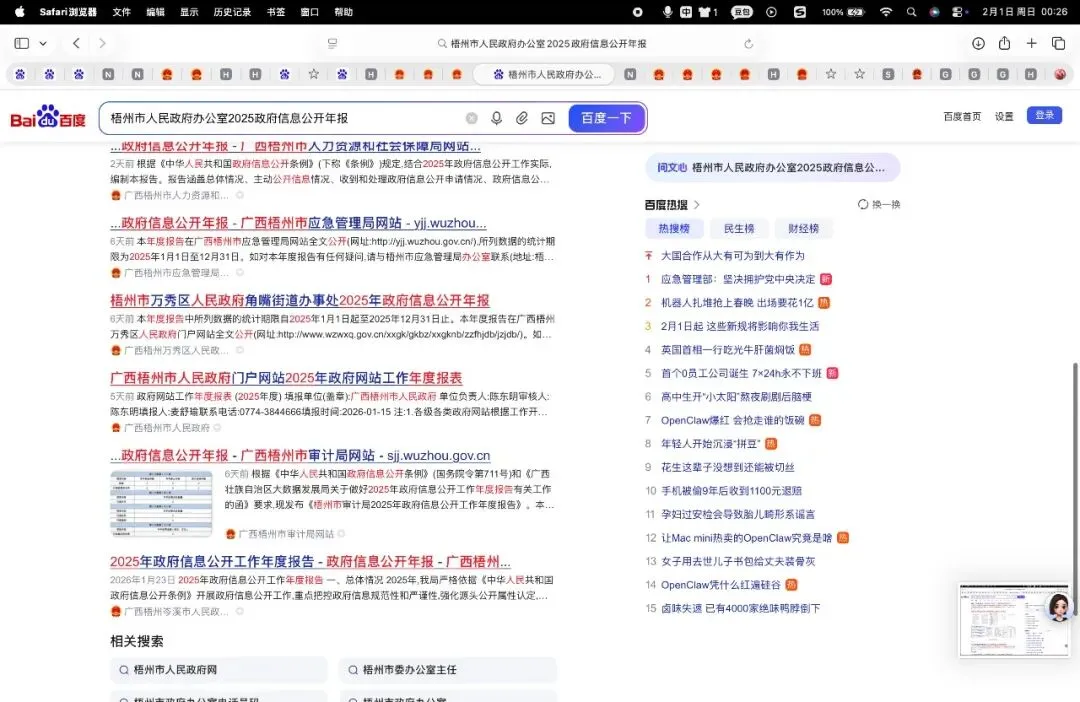Click the 登录 button
1080x702 pixels.
tap(1044, 115)
